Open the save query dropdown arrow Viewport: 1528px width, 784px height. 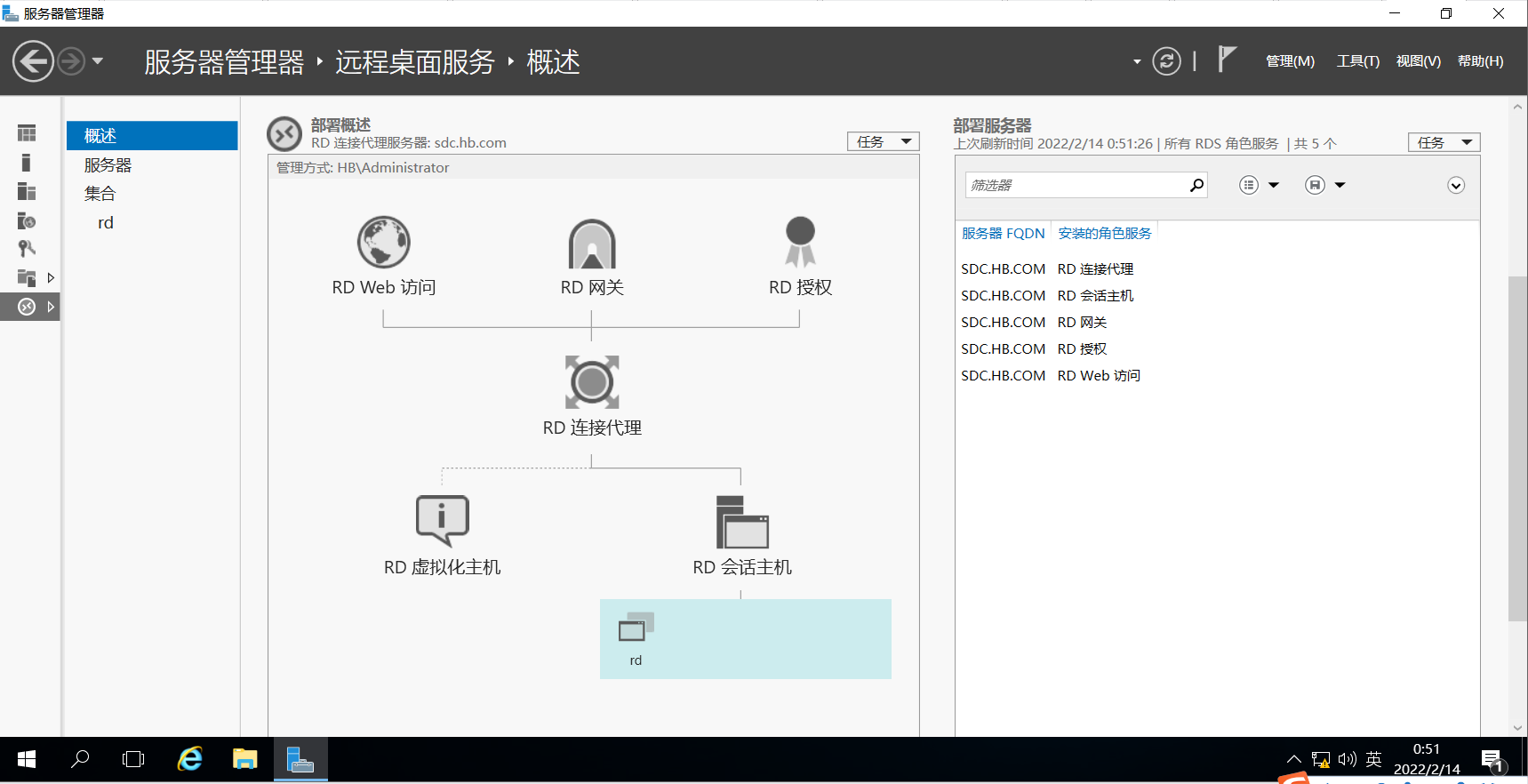pos(1340,185)
